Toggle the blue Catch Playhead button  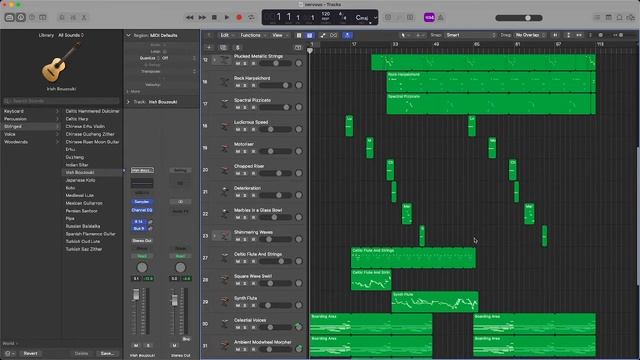[347, 36]
